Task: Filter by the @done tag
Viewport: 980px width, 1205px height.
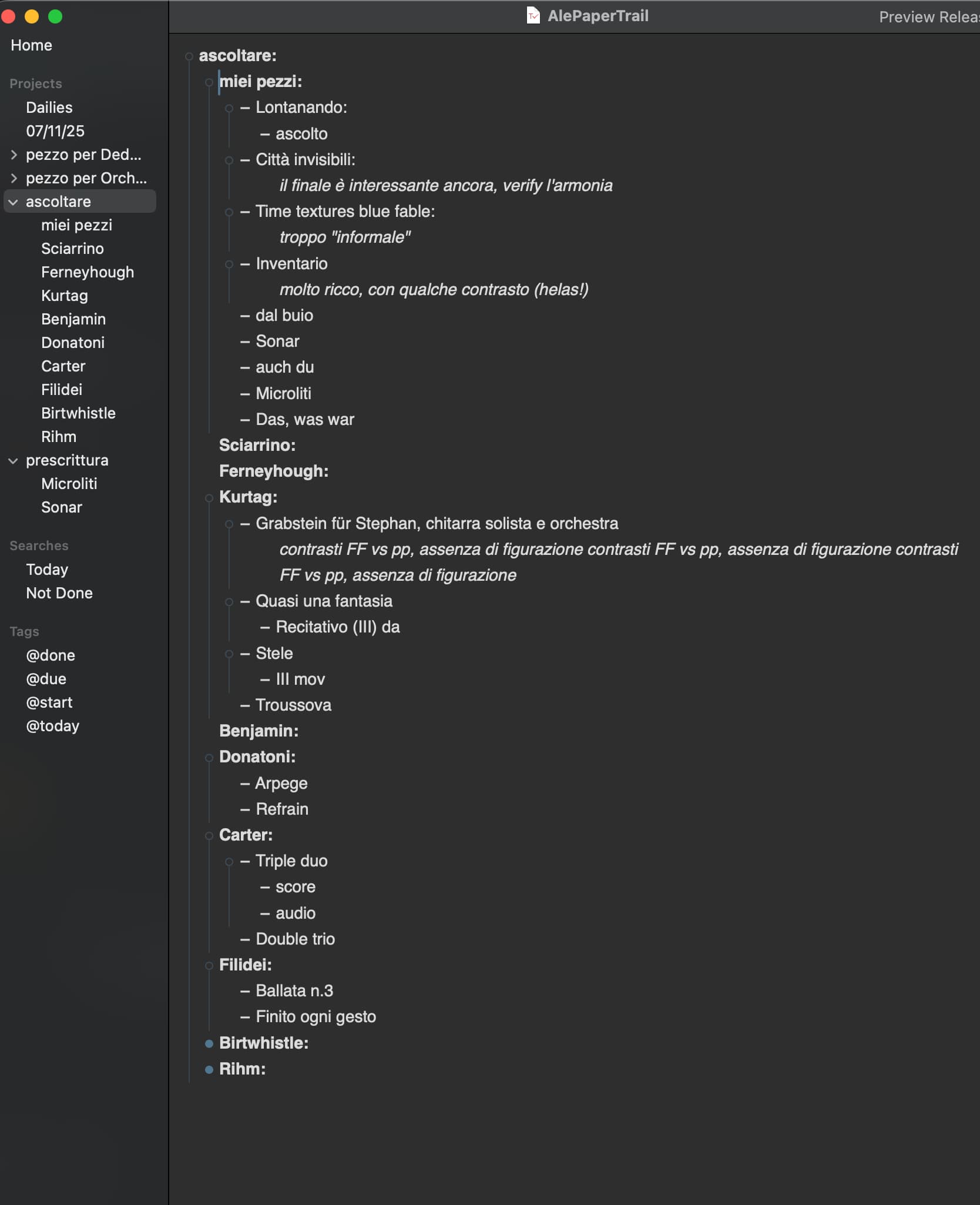Action: coord(51,655)
